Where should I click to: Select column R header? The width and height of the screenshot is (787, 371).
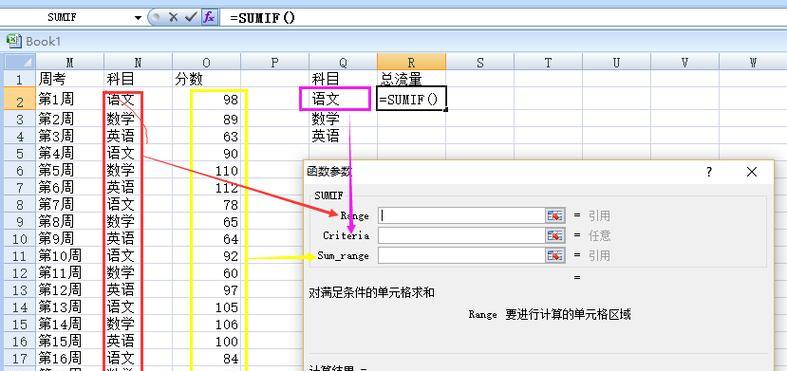tap(411, 62)
